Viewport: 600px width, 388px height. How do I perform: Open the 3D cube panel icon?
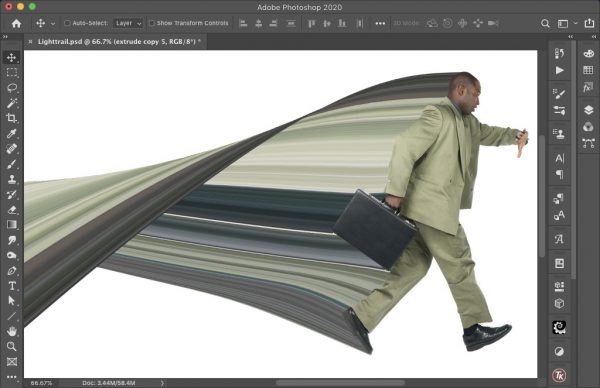tap(559, 304)
